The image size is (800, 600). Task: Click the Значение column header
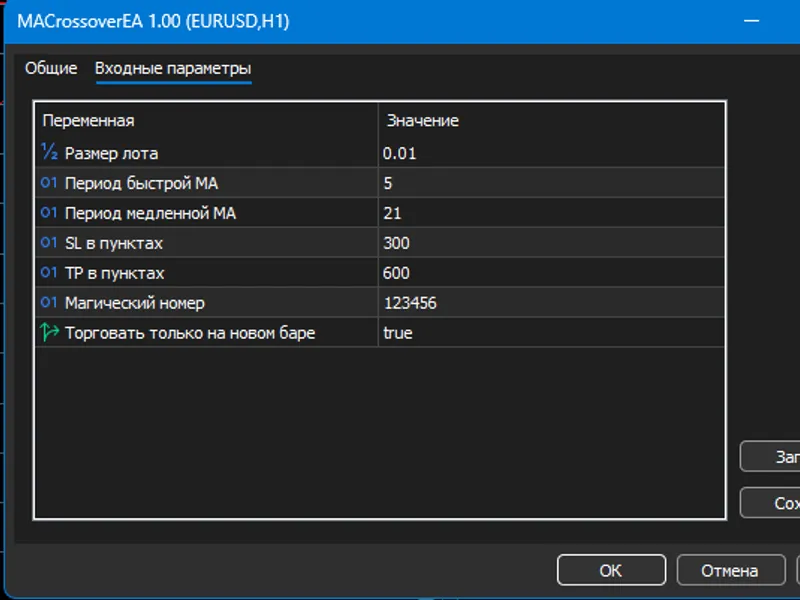pos(423,121)
